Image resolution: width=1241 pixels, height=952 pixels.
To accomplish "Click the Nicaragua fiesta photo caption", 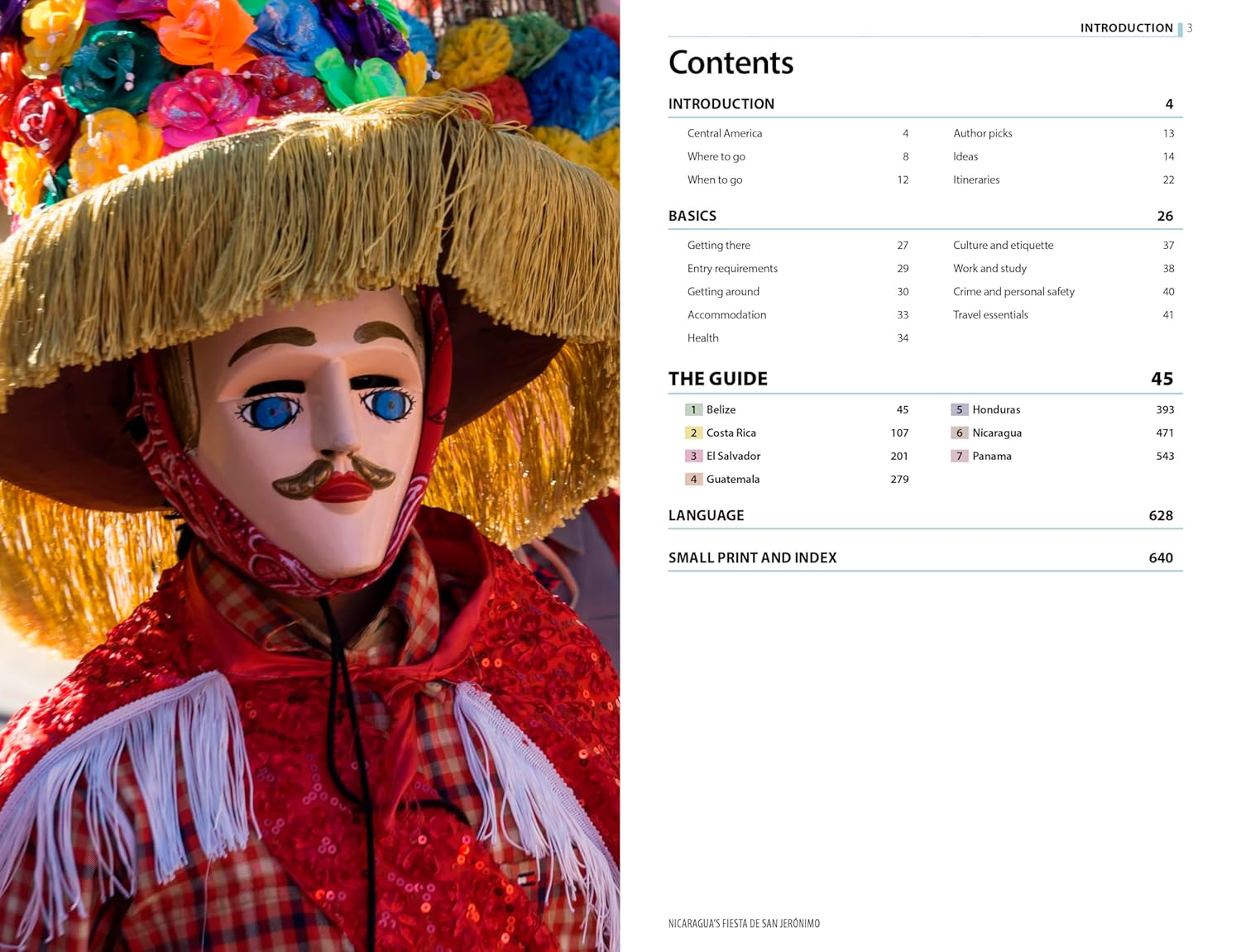I will [744, 924].
